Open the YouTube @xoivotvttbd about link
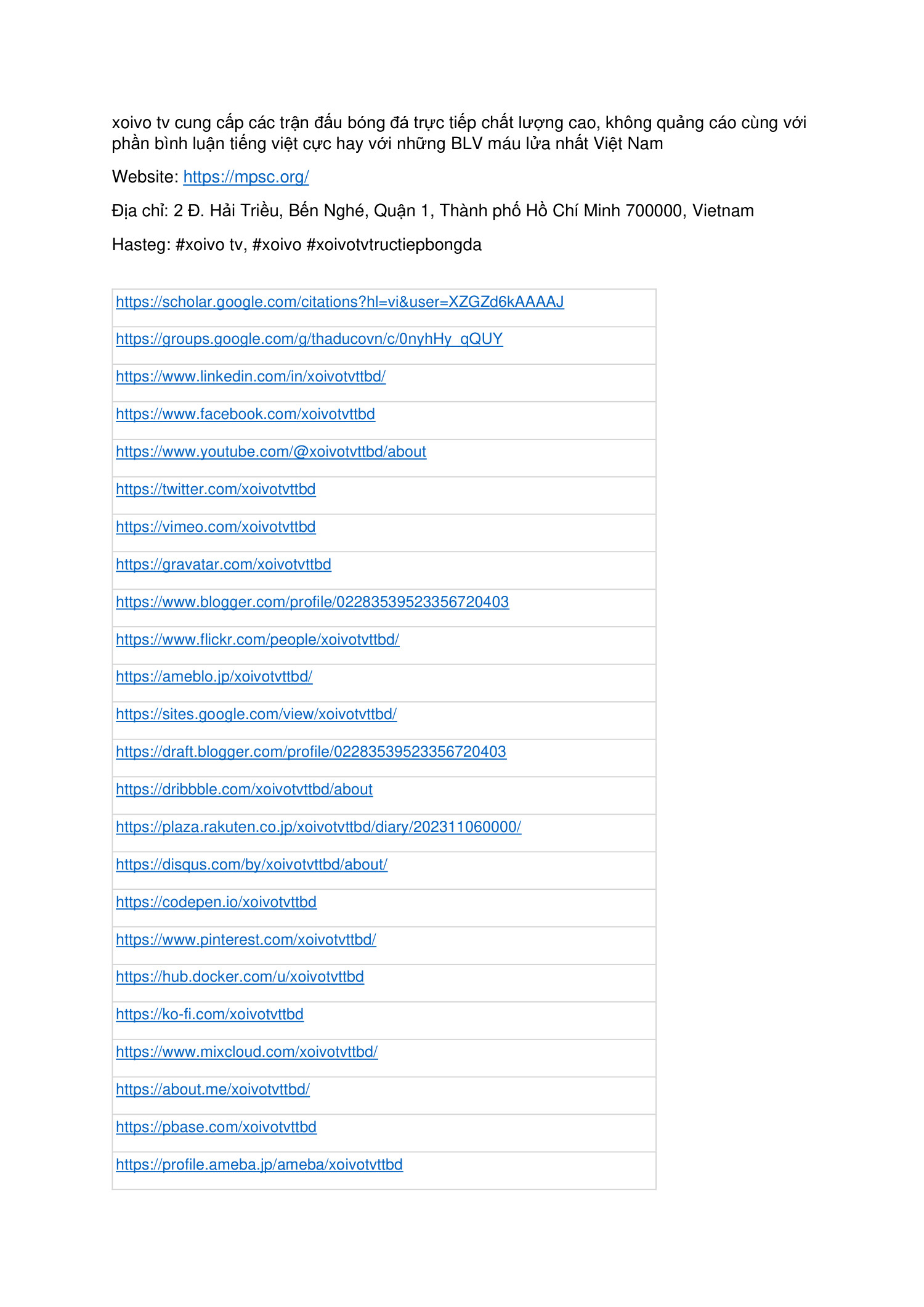924x1307 pixels. [271, 452]
